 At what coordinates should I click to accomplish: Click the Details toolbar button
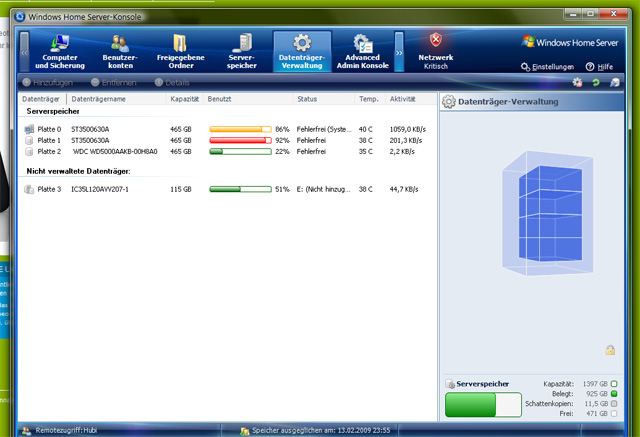coord(172,82)
